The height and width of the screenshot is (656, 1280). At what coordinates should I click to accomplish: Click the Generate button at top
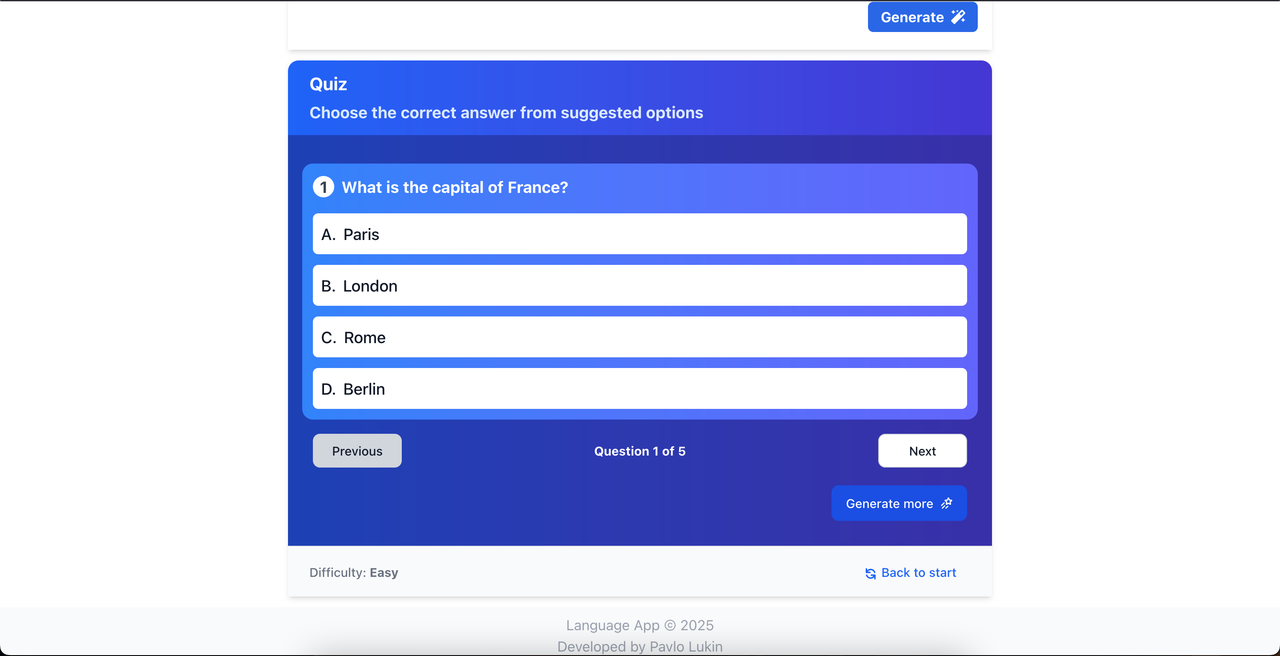[x=922, y=17]
